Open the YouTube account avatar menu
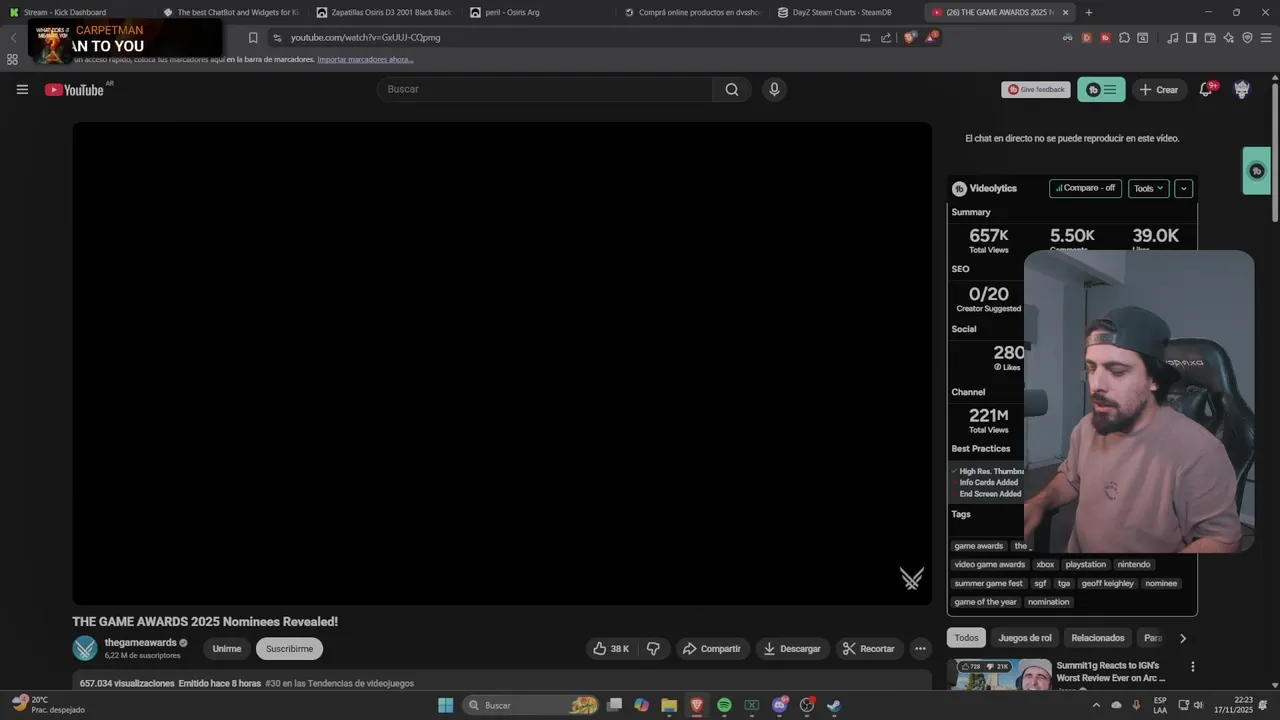The height and width of the screenshot is (720, 1280). click(x=1242, y=89)
